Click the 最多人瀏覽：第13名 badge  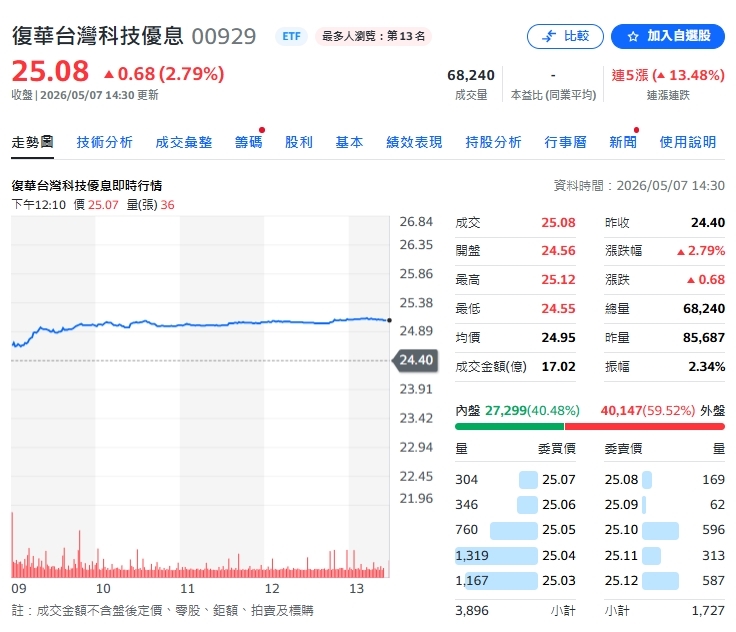(x=373, y=36)
